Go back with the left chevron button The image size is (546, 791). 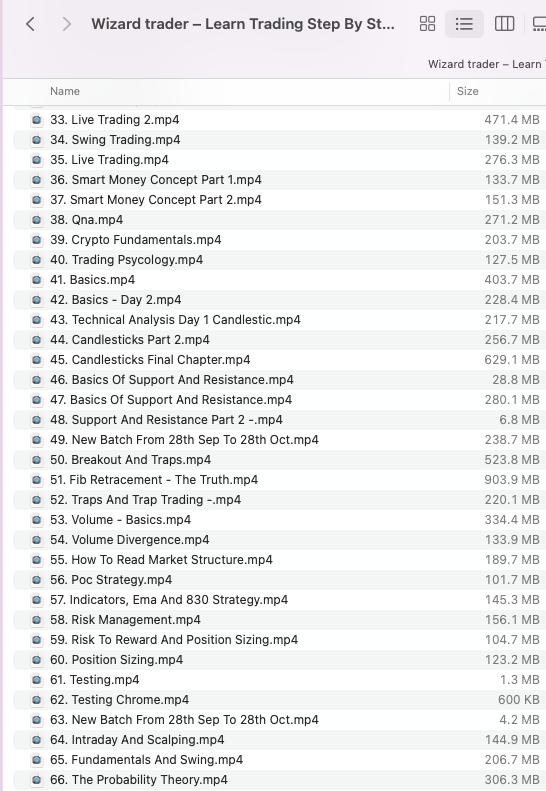[31, 24]
